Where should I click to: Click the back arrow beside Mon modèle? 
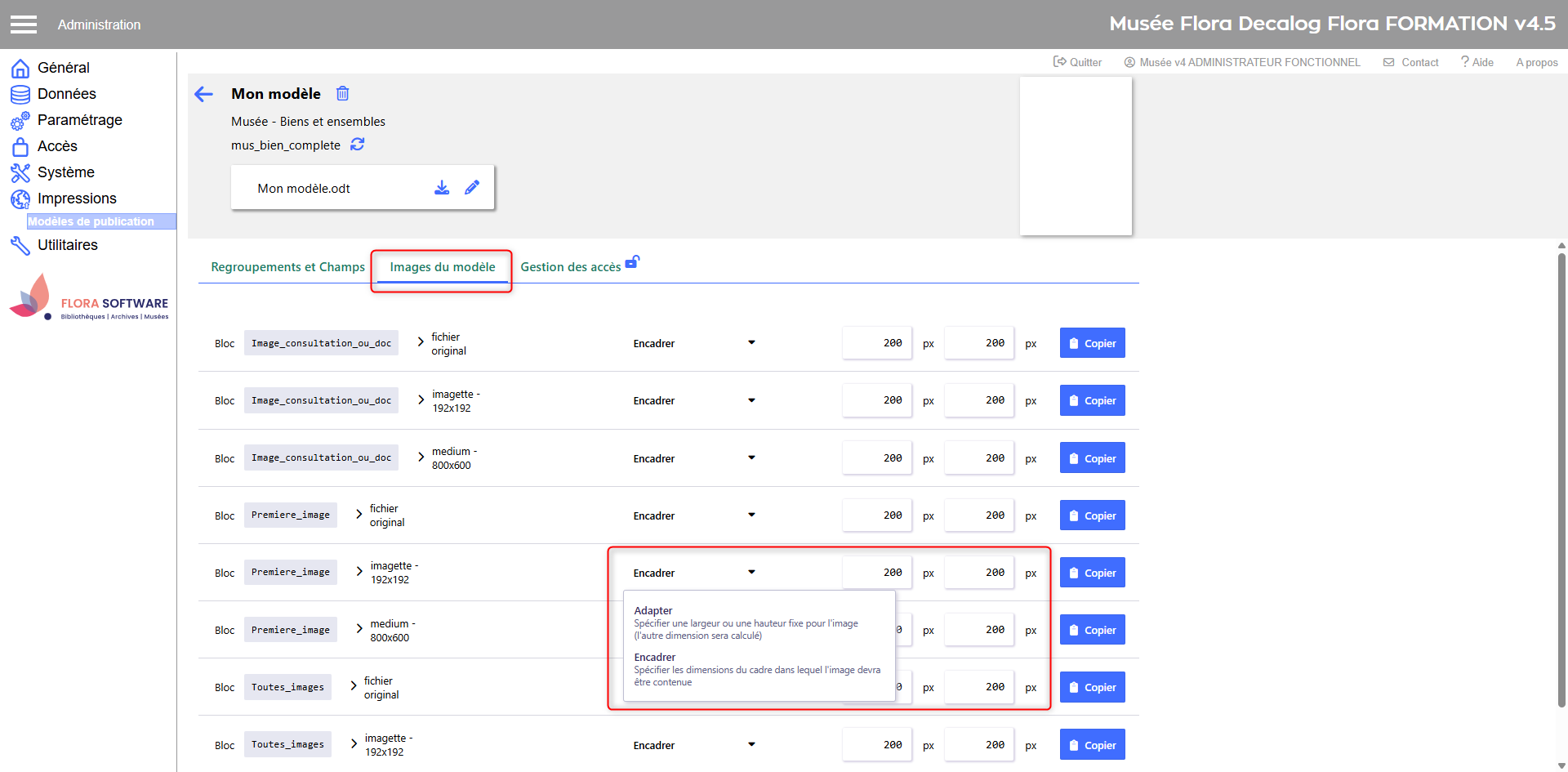click(203, 95)
